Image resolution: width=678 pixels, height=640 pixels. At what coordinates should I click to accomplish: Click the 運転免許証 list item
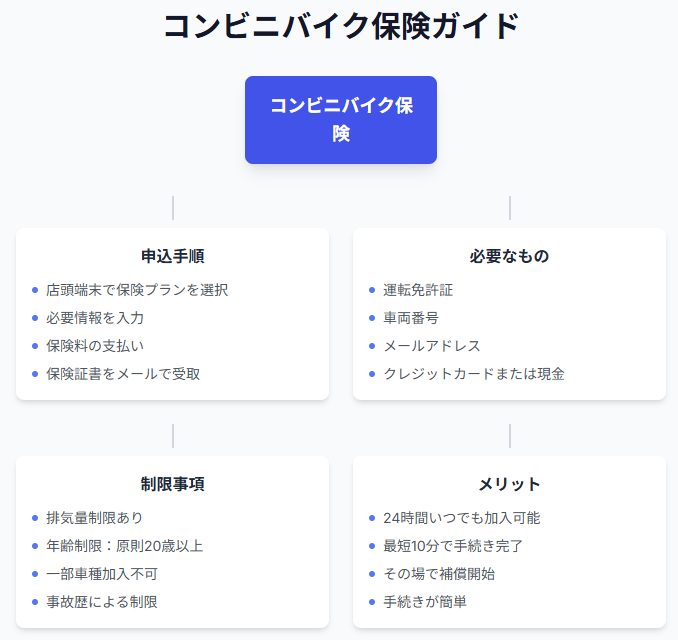coord(418,290)
